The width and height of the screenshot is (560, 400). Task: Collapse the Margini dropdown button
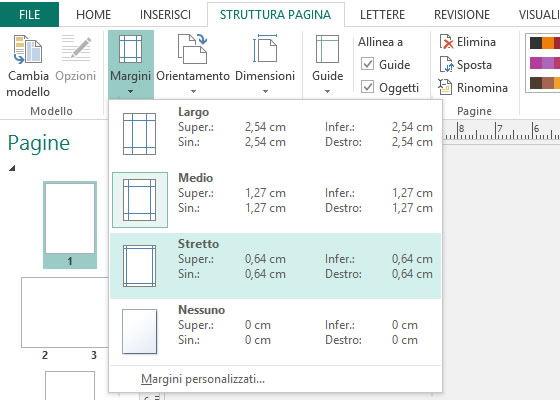pos(131,65)
